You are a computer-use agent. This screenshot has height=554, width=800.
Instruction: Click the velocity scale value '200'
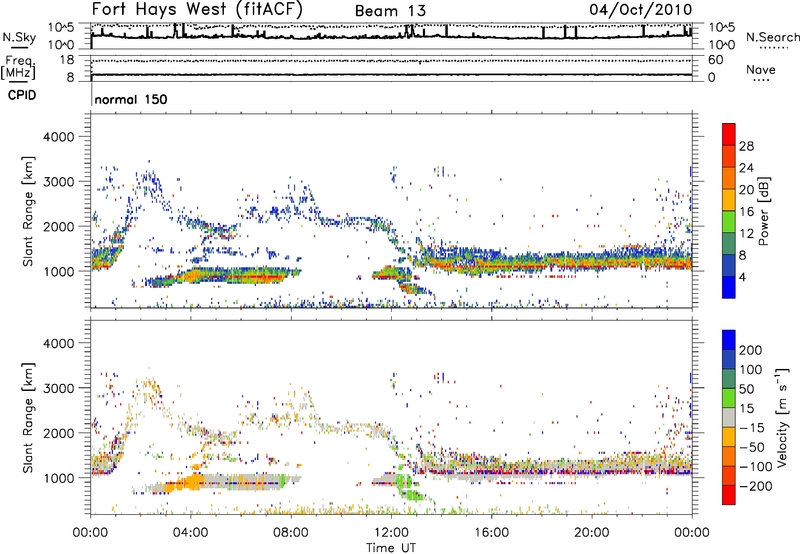click(751, 350)
